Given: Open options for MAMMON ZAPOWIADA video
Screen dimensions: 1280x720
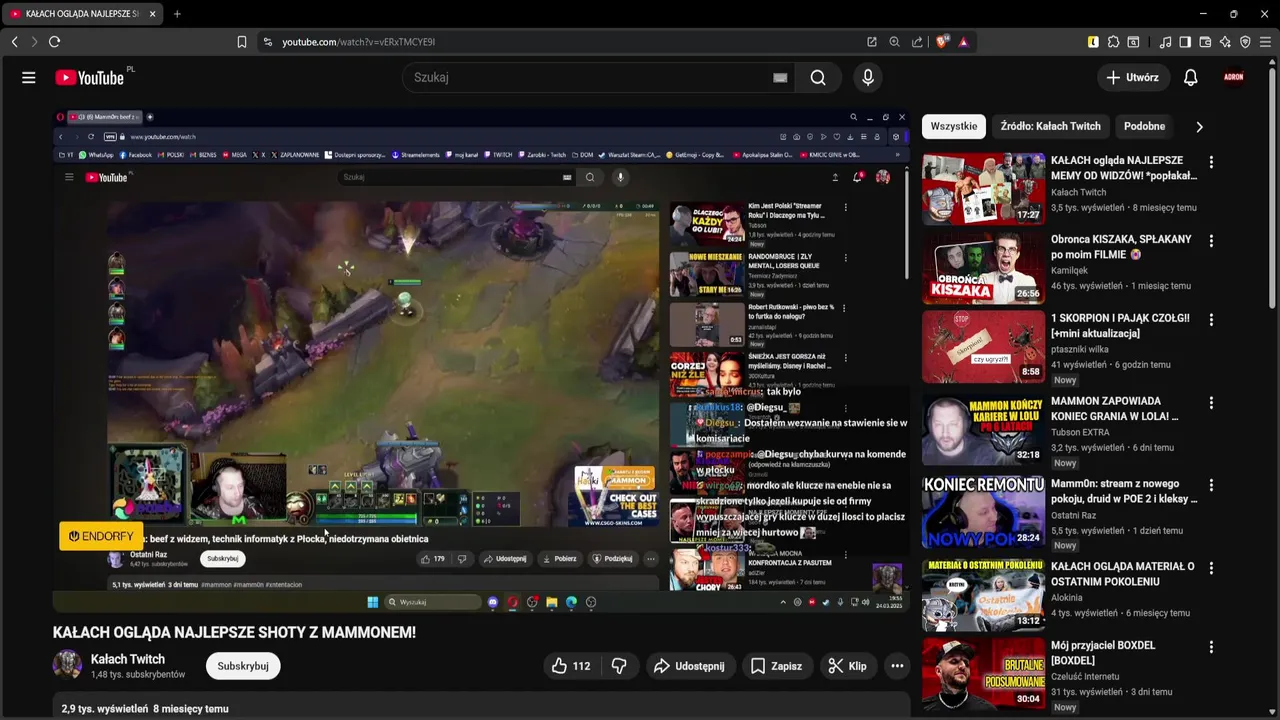Looking at the screenshot, I should click(x=1211, y=403).
